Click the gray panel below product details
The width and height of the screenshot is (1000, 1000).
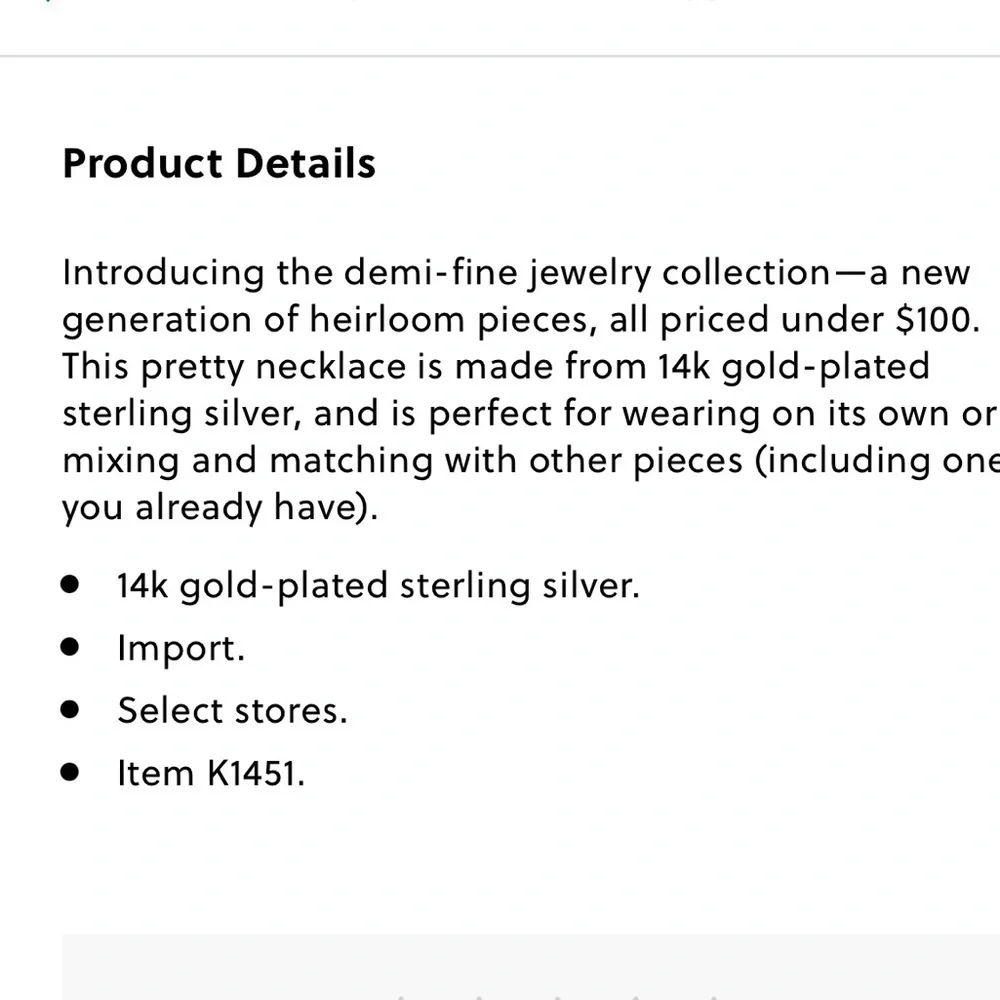coord(531,967)
